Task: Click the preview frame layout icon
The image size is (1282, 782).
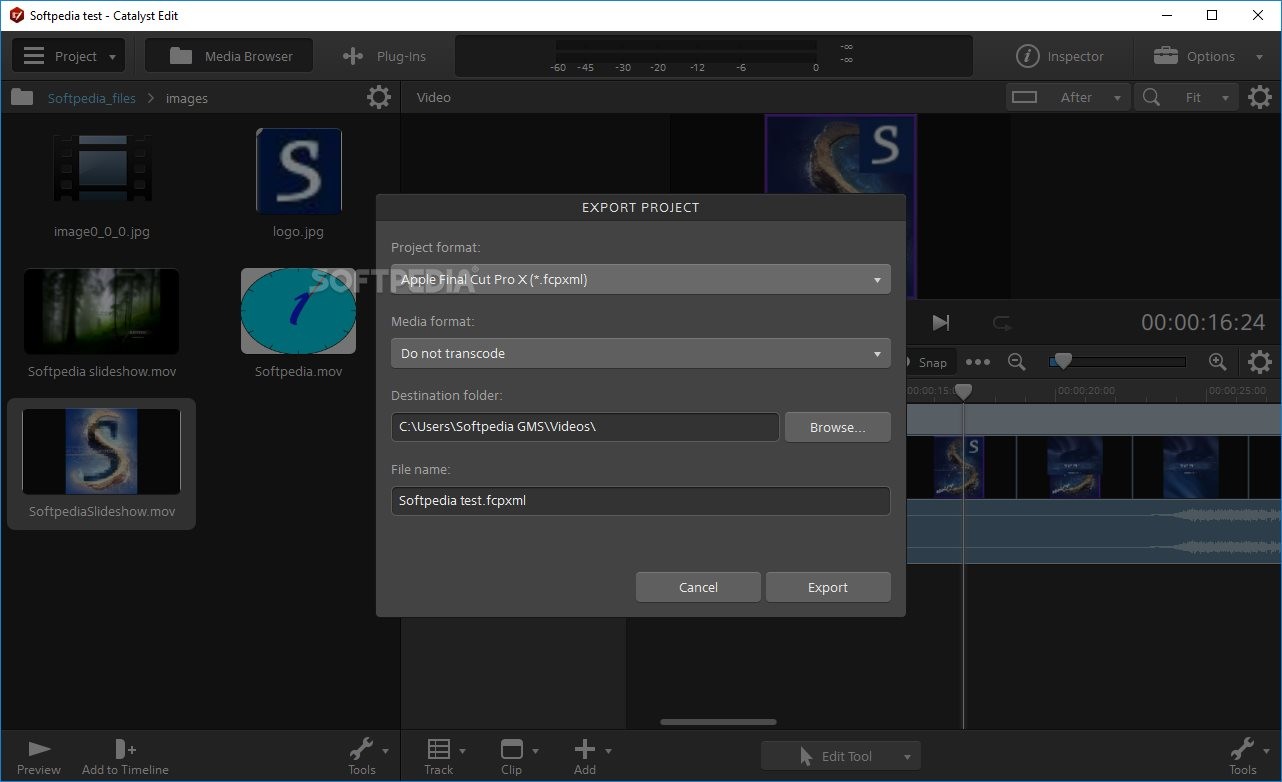Action: tap(1025, 97)
